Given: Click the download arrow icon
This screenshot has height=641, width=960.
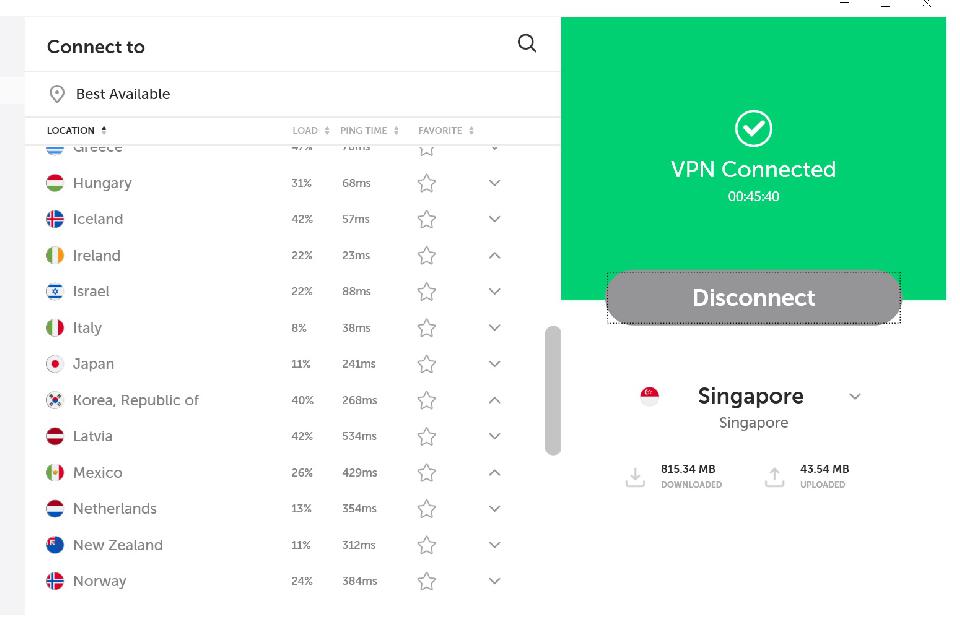Looking at the screenshot, I should (635, 477).
